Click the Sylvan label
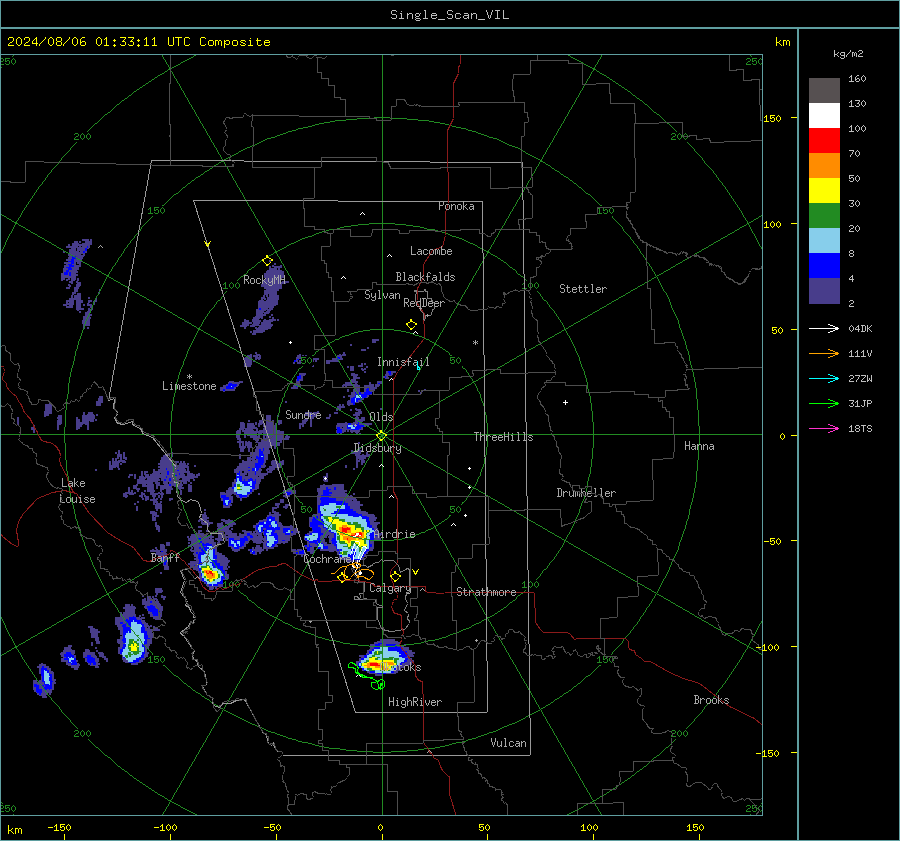The height and width of the screenshot is (841, 900). 382,295
